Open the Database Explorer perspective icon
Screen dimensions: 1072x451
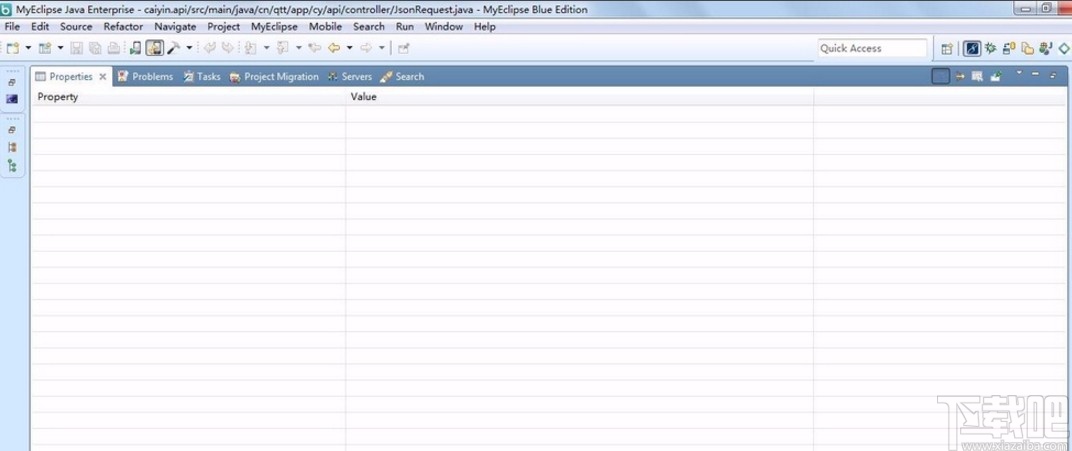(1008, 49)
